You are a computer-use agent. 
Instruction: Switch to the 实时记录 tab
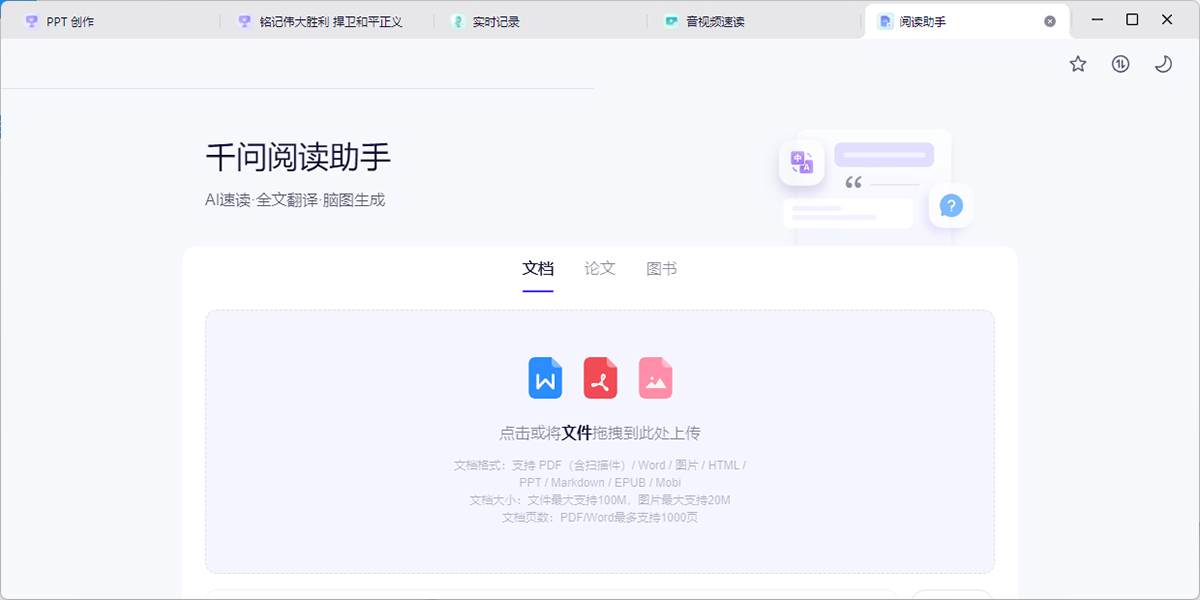click(496, 21)
